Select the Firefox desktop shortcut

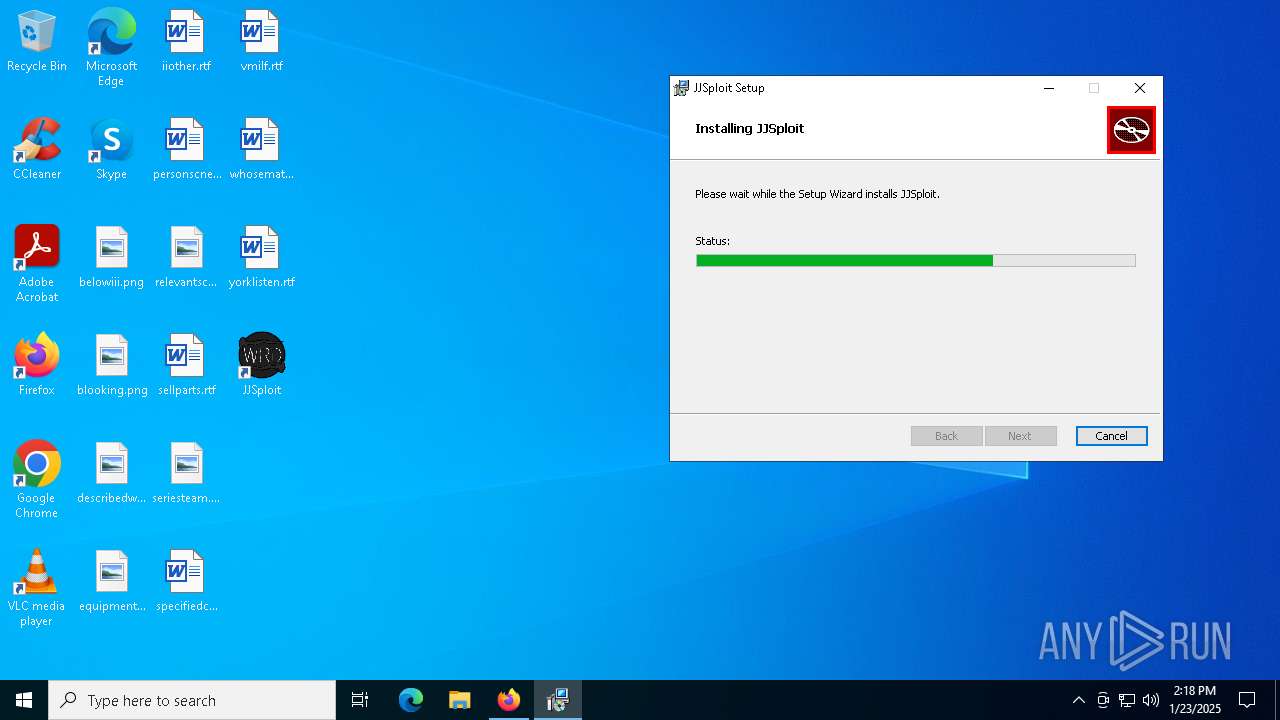[37, 366]
